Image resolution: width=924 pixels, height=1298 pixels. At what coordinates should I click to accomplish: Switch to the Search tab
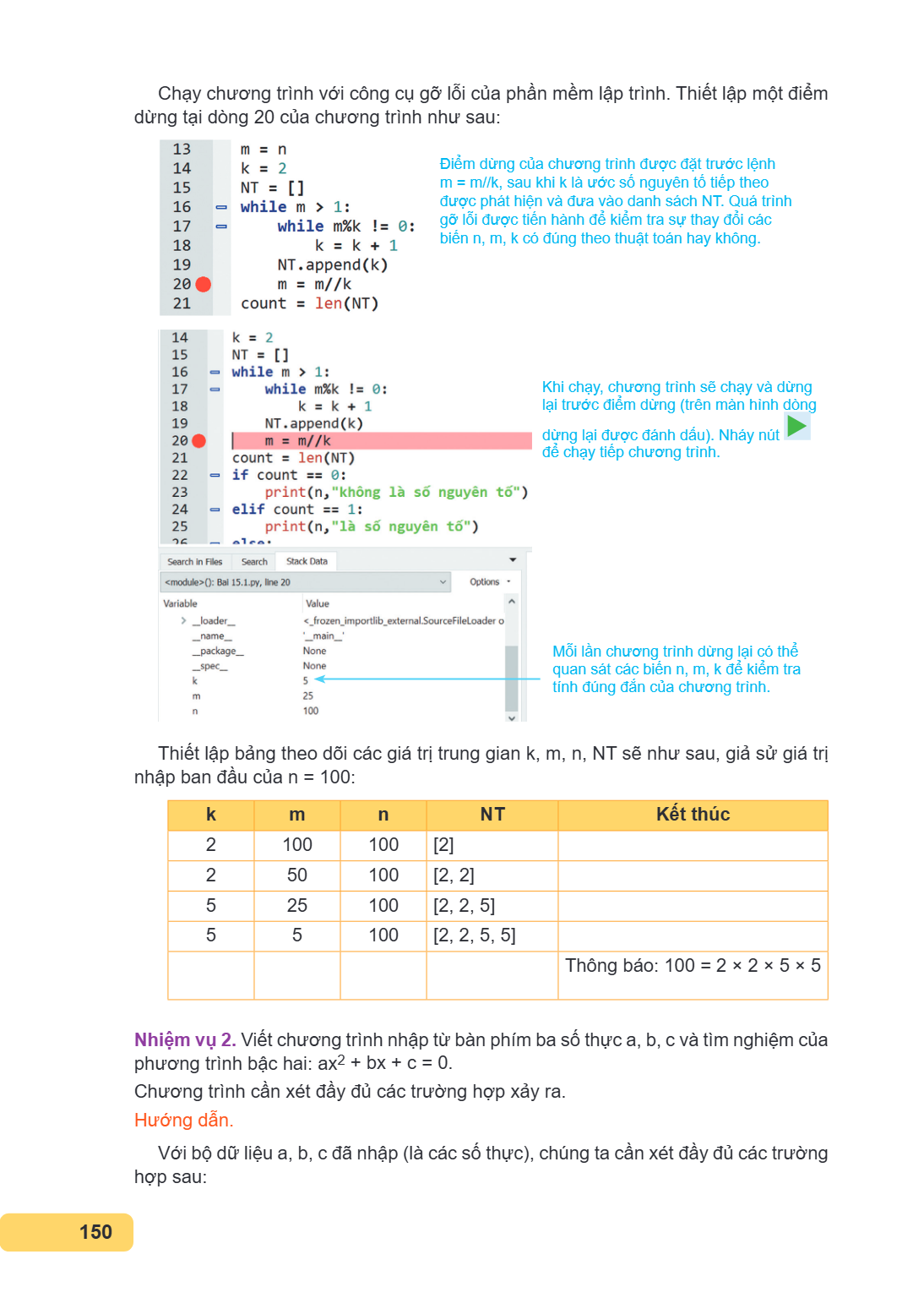[x=254, y=562]
